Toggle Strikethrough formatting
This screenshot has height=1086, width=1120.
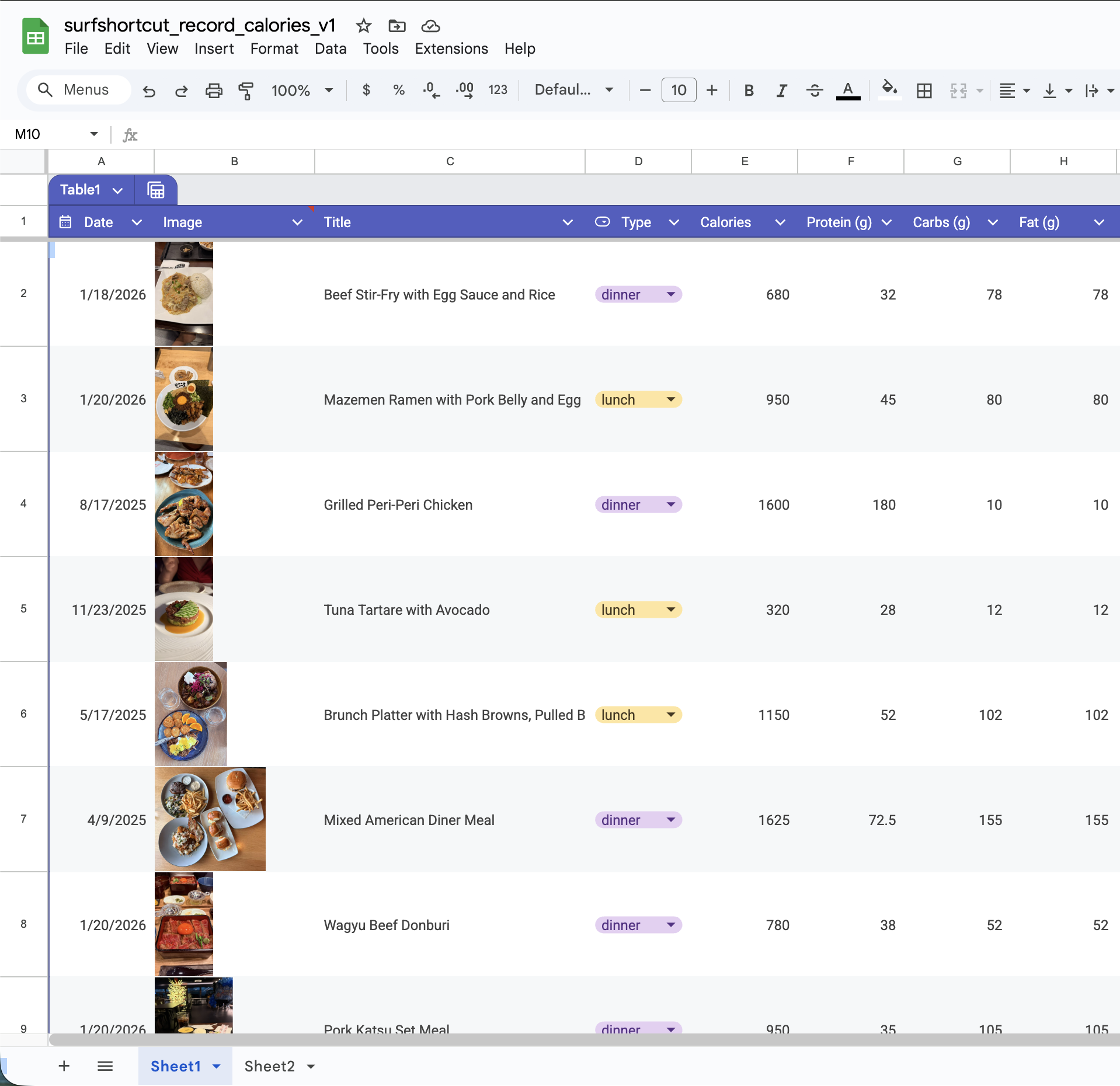click(x=815, y=90)
